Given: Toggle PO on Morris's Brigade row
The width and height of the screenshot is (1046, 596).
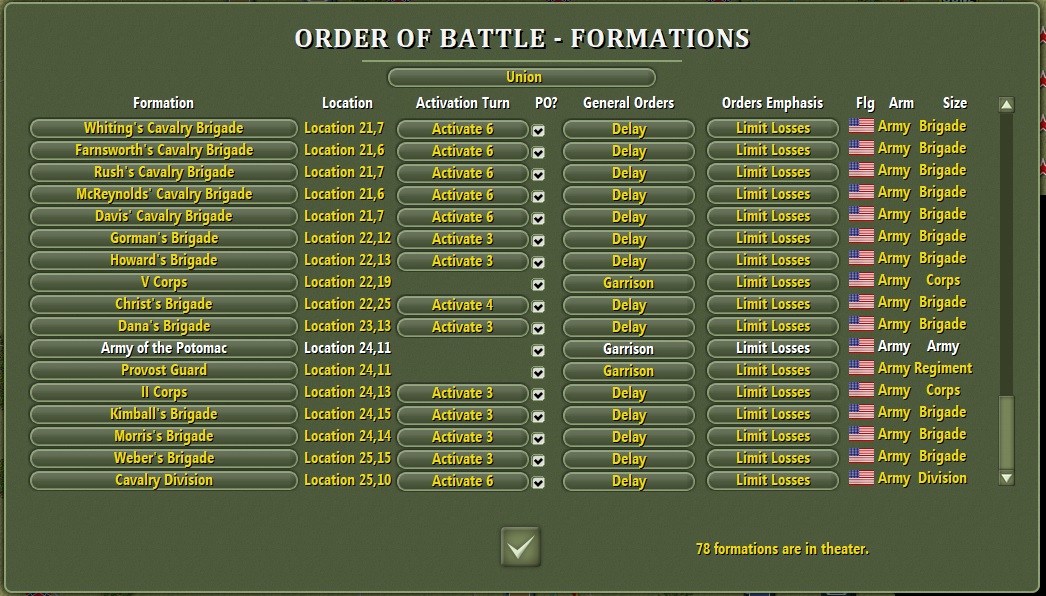Looking at the screenshot, I should coord(538,436).
